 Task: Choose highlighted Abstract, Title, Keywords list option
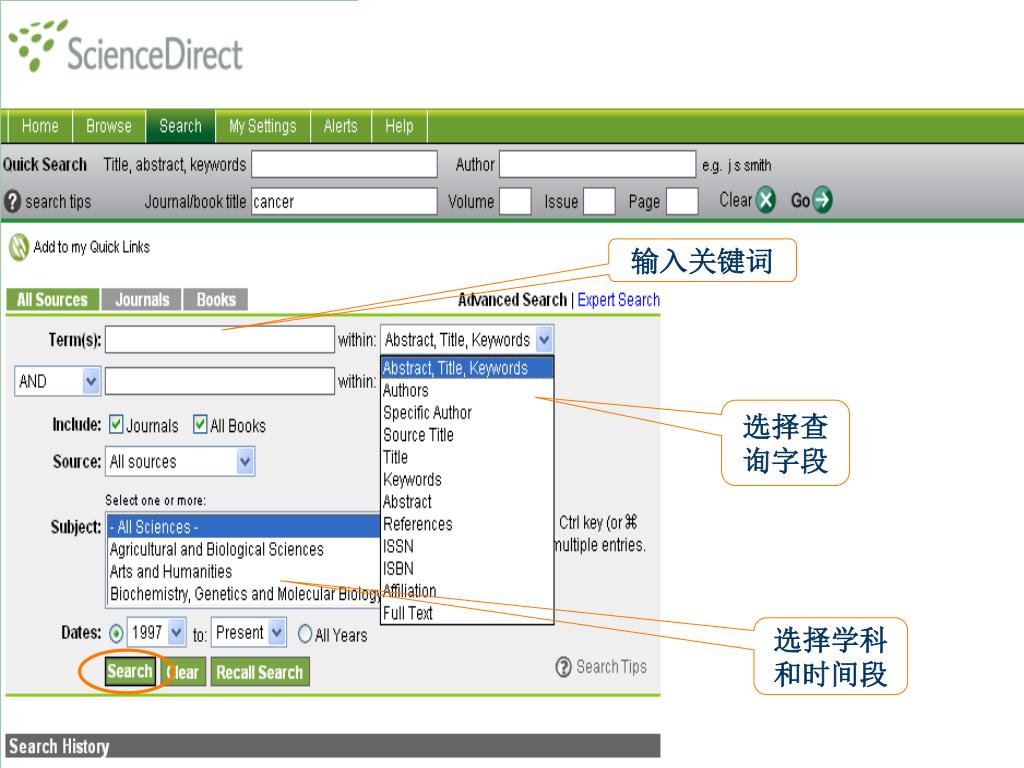coord(467,368)
